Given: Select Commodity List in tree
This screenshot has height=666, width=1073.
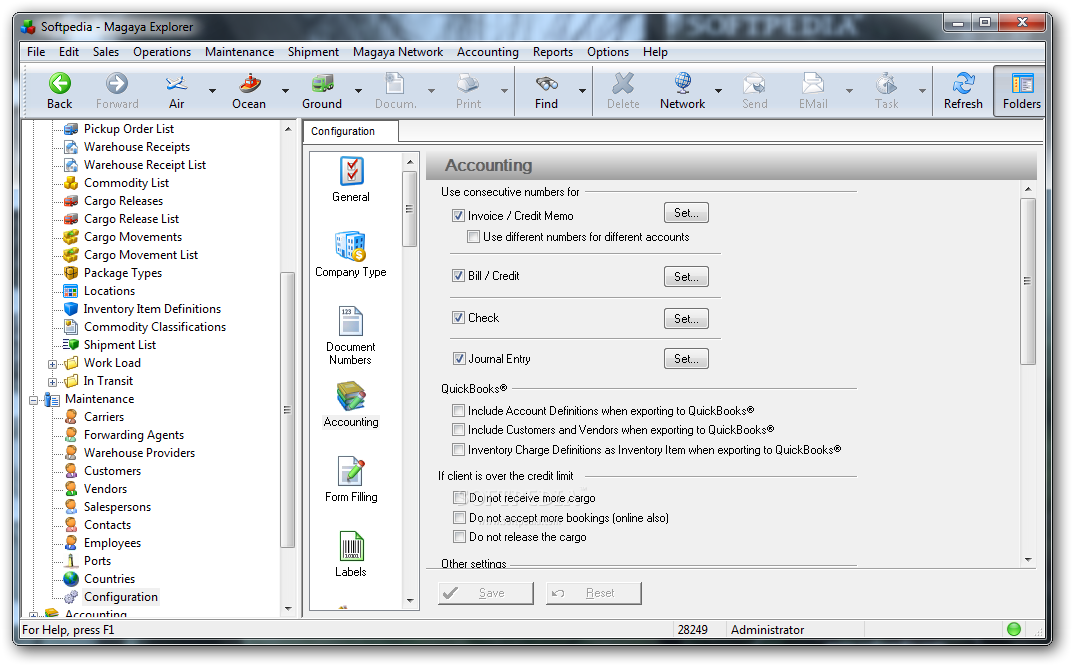Looking at the screenshot, I should point(126,183).
